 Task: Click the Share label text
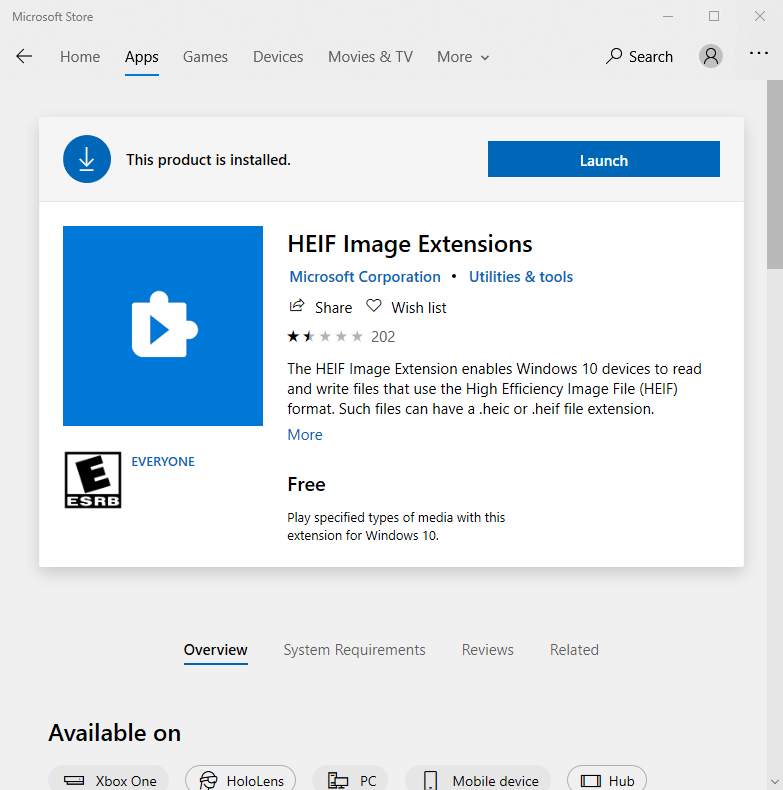click(334, 308)
